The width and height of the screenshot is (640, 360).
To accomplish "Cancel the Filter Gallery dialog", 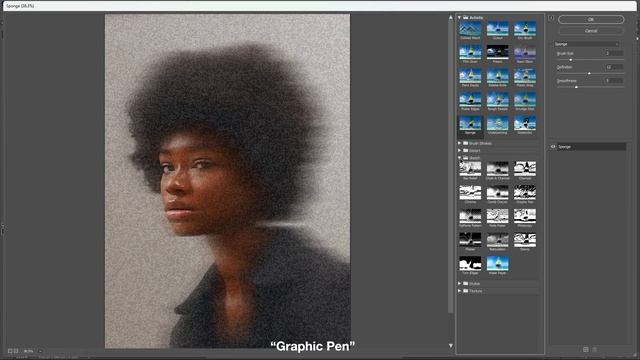I will (x=591, y=31).
